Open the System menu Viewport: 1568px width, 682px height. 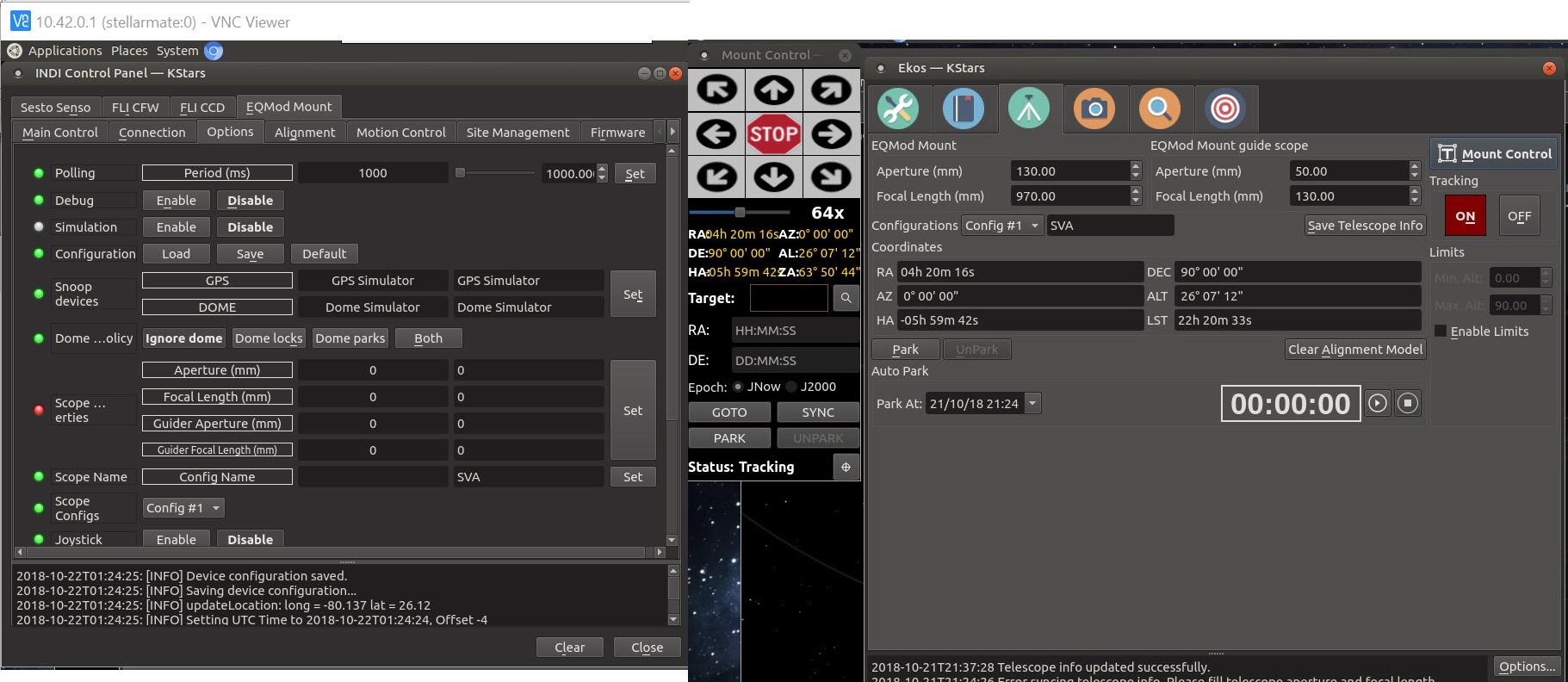pos(177,51)
